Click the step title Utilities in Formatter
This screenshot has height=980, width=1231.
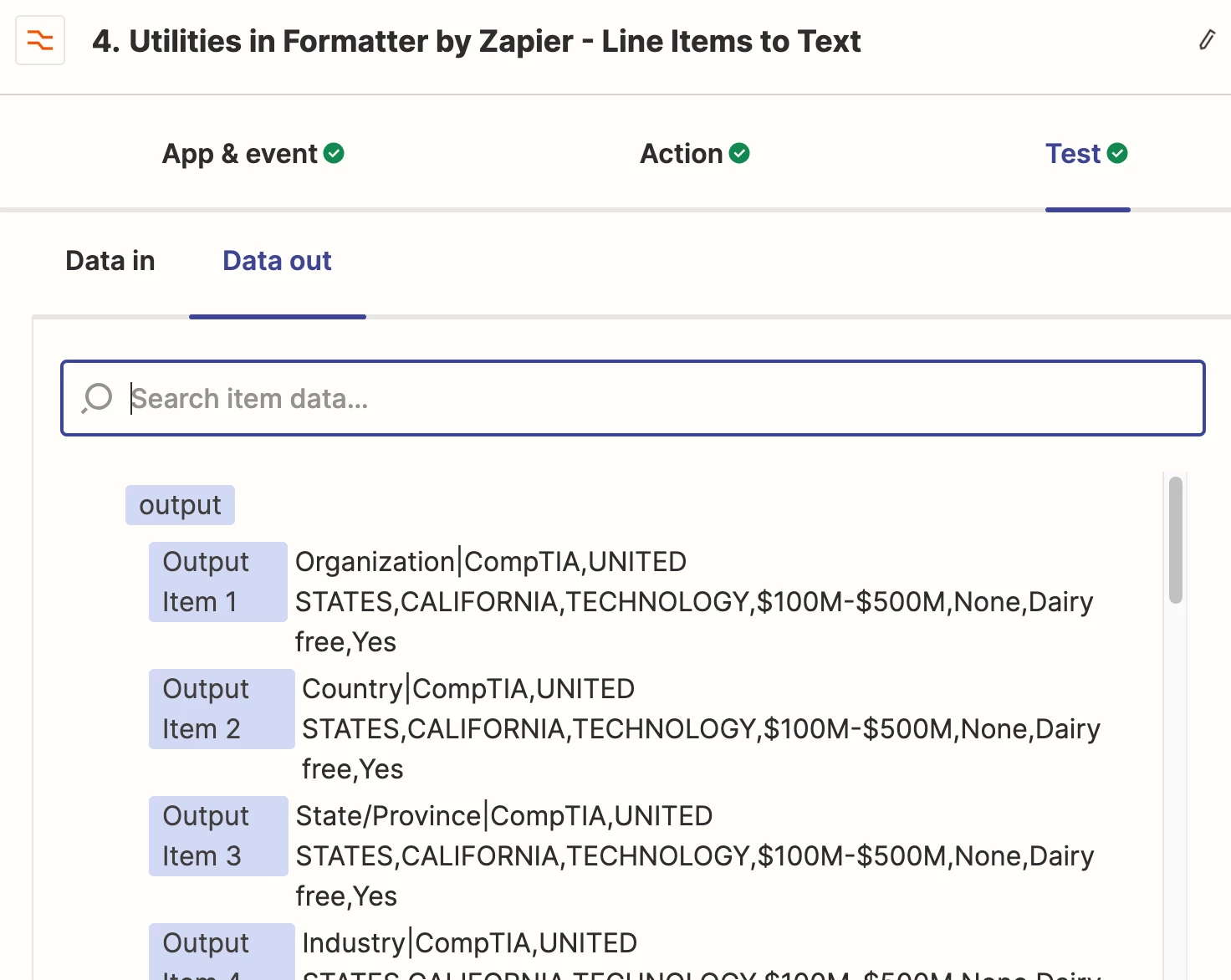tap(476, 41)
